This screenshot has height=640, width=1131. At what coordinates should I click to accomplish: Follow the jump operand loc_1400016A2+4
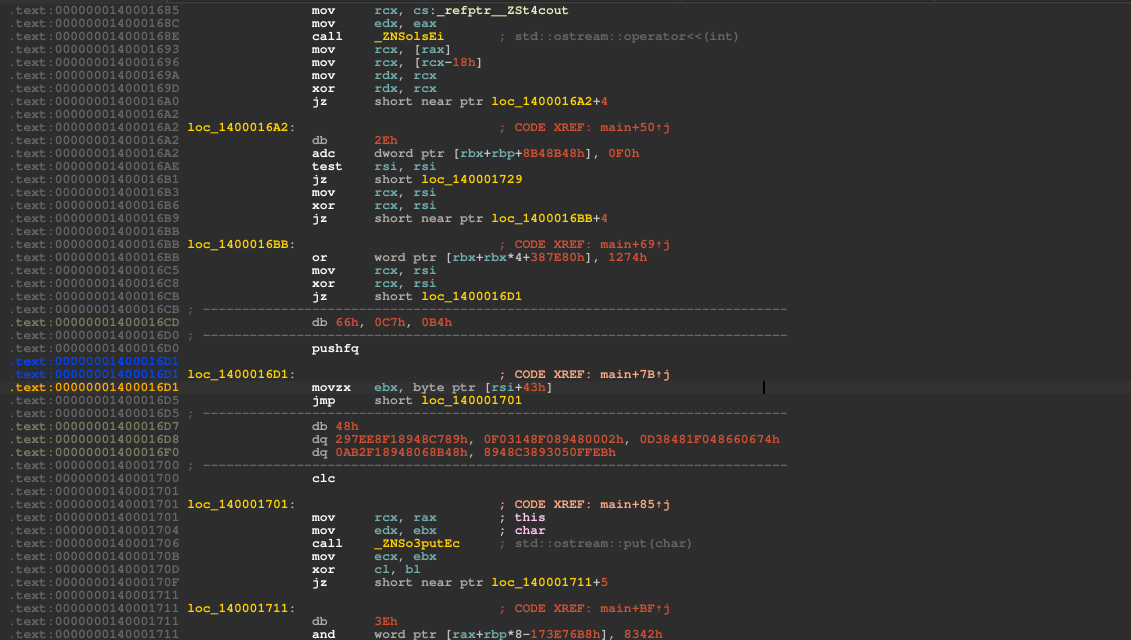tap(550, 102)
